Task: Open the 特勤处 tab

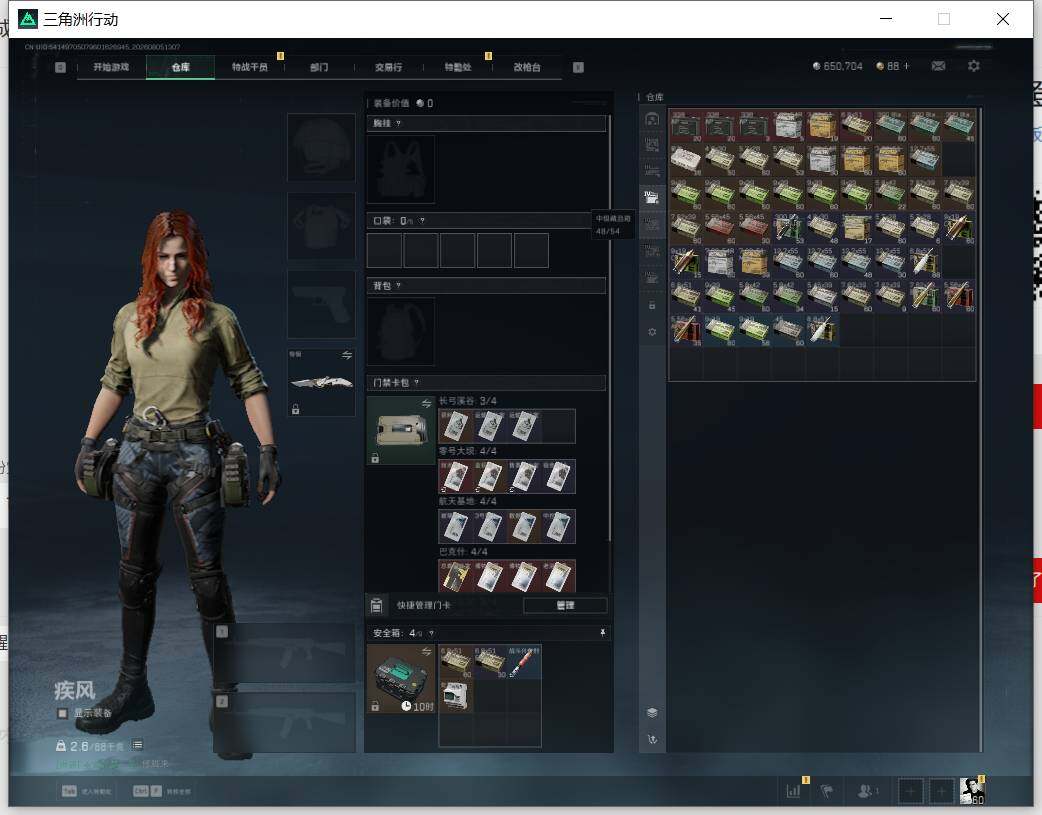Action: [x=458, y=67]
